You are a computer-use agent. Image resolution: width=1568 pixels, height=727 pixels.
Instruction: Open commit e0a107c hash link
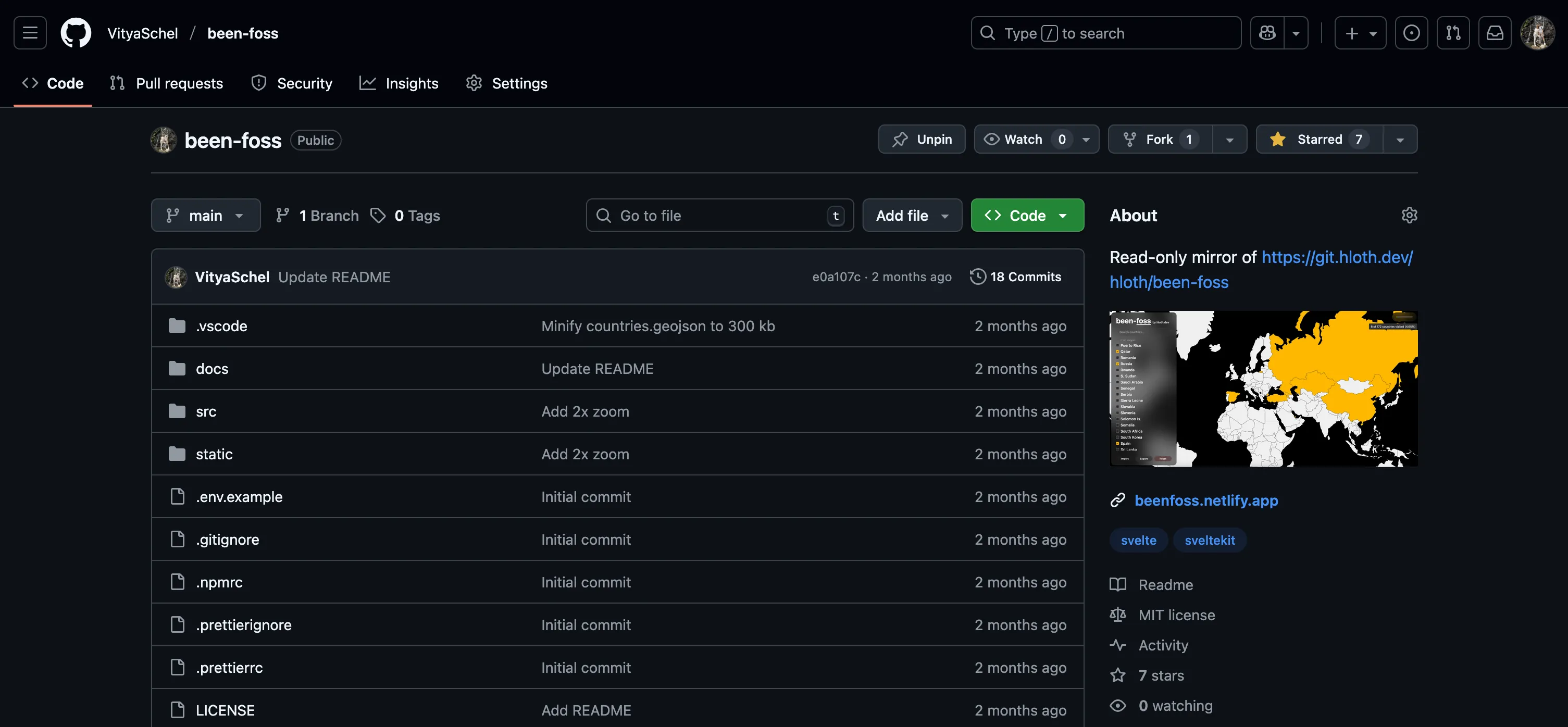click(836, 277)
